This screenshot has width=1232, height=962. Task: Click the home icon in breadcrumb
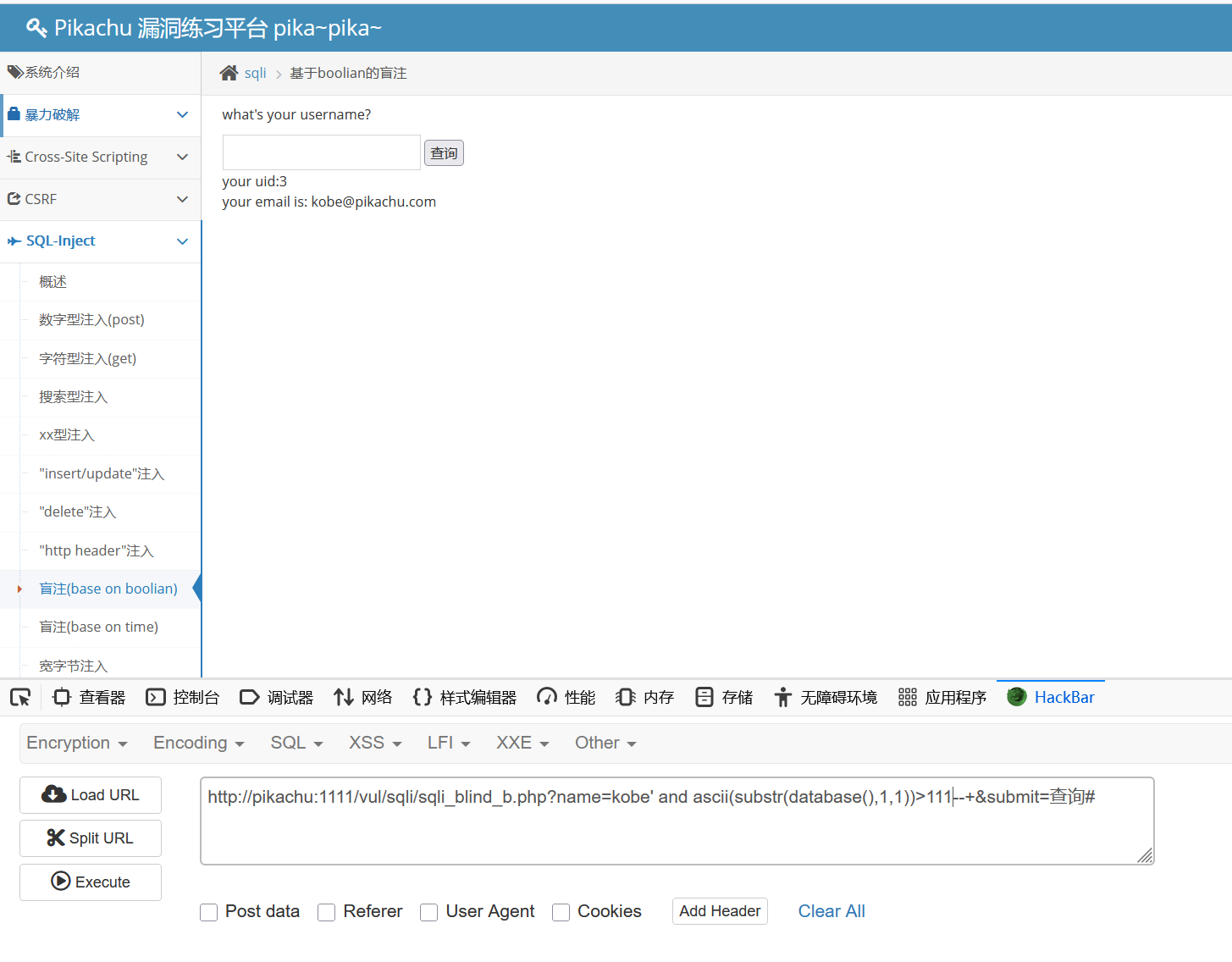click(x=229, y=73)
